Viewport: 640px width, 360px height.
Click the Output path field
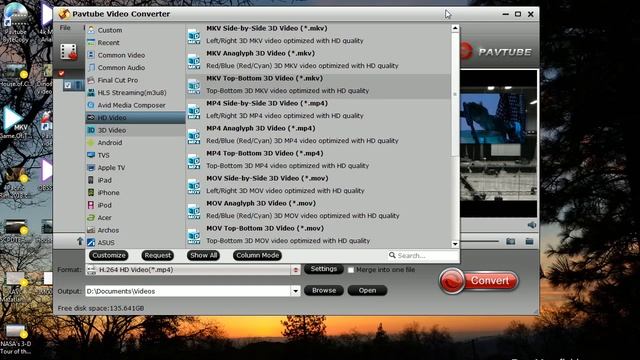pos(188,291)
